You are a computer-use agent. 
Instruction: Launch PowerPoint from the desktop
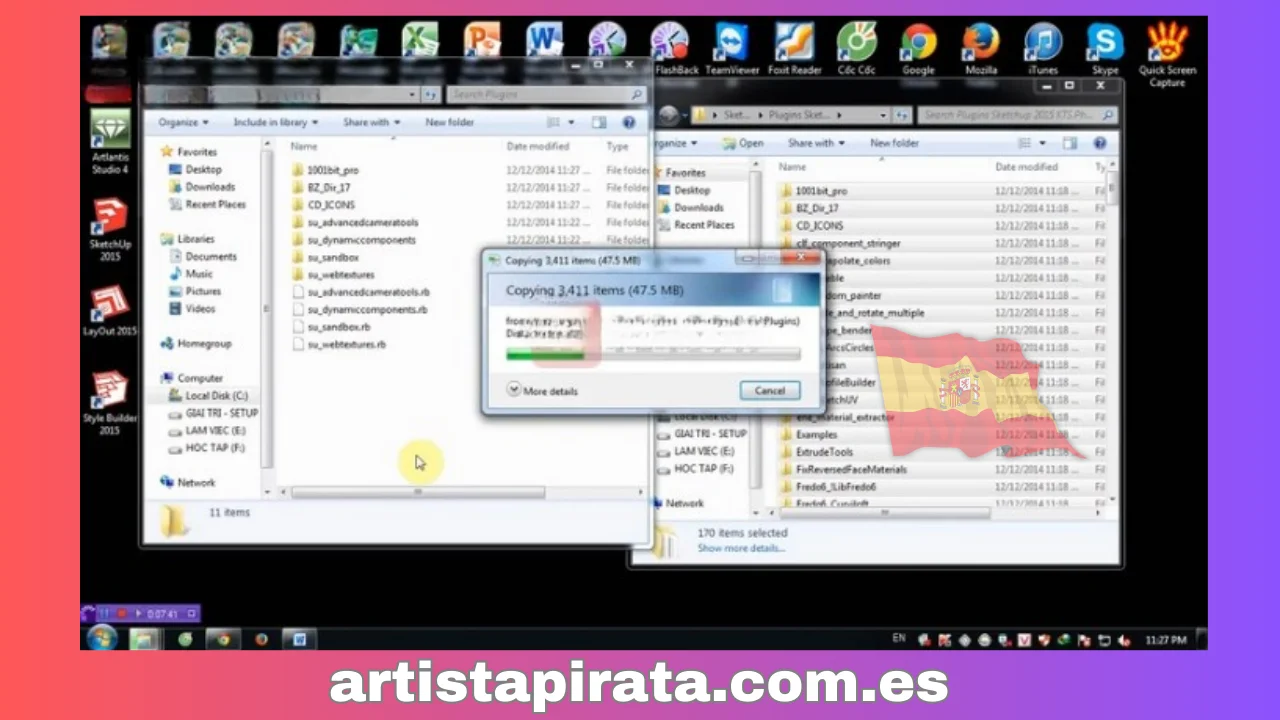click(x=482, y=41)
